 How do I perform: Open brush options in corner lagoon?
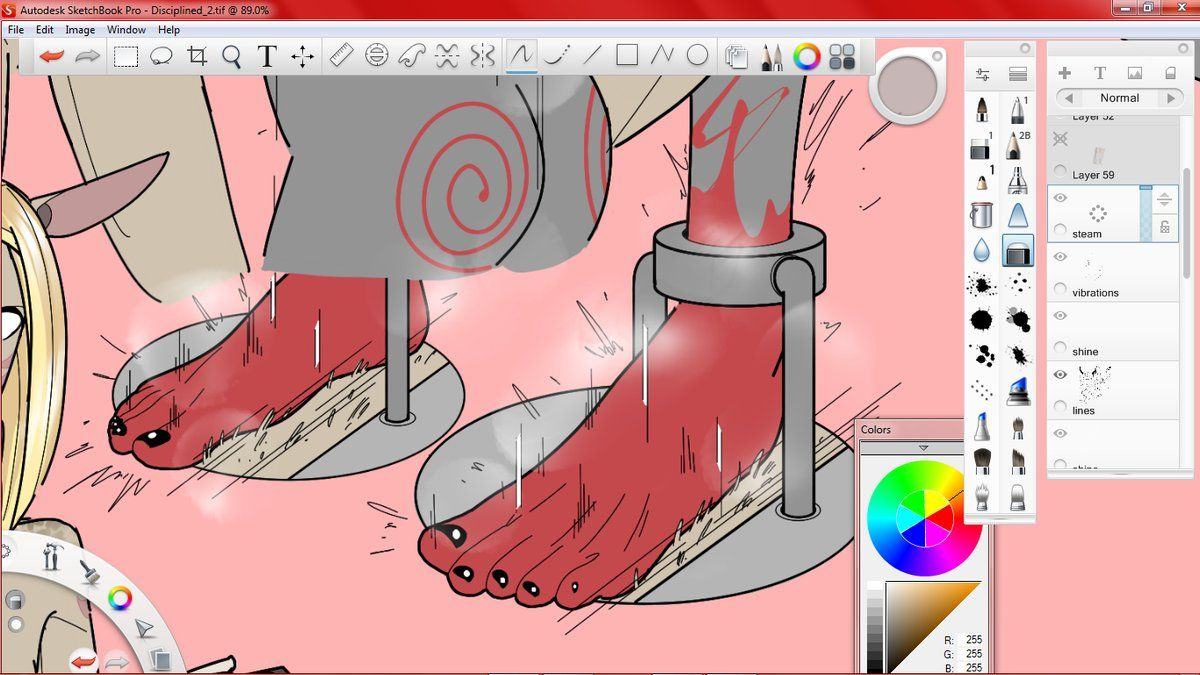tap(88, 573)
